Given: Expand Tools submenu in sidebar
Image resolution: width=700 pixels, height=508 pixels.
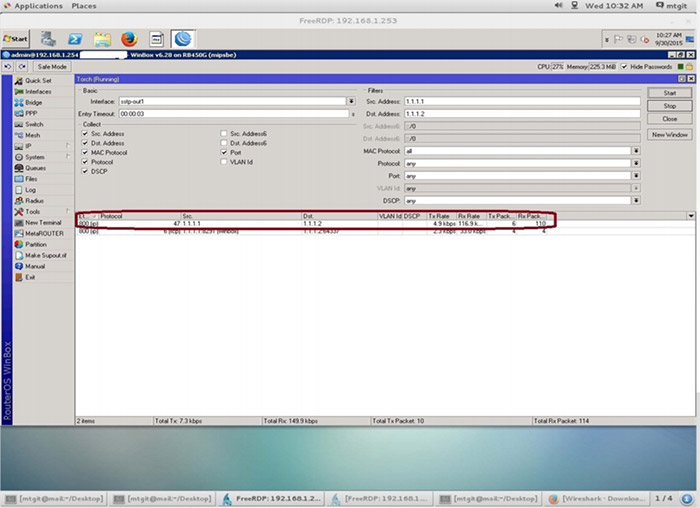Looking at the screenshot, I should 67,211.
